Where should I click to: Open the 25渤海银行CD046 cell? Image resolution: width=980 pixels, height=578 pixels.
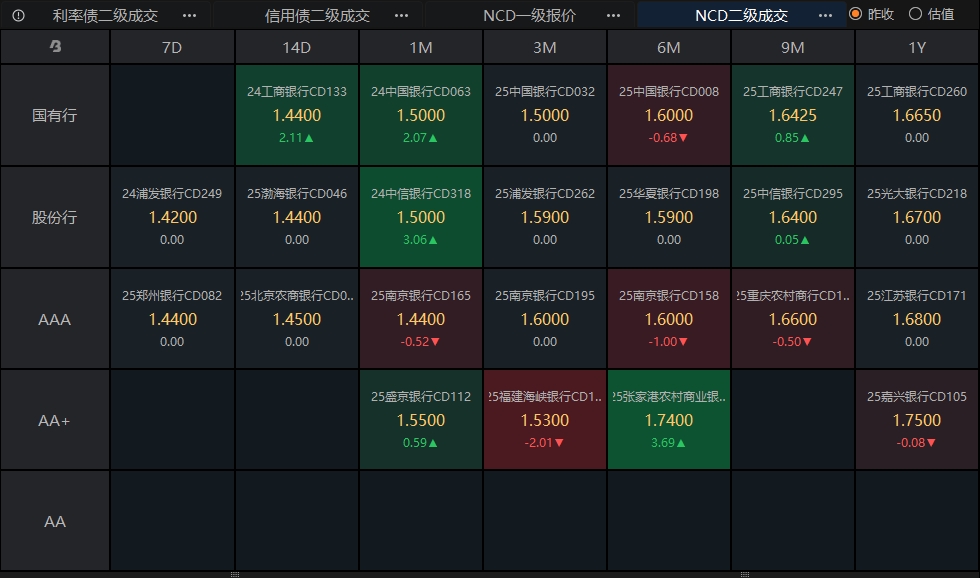coord(296,217)
